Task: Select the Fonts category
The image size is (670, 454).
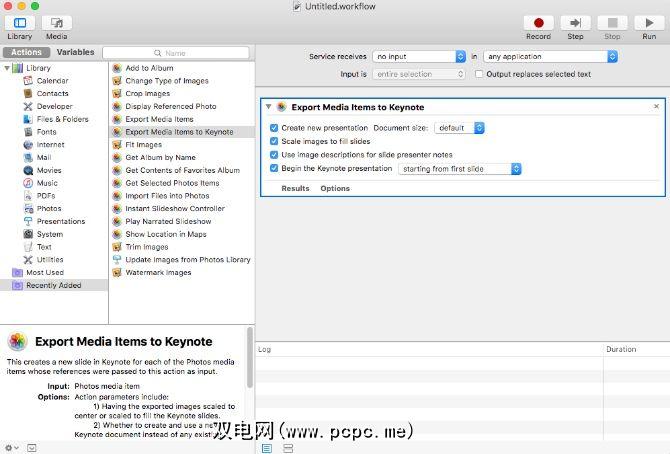Action: tap(46, 132)
